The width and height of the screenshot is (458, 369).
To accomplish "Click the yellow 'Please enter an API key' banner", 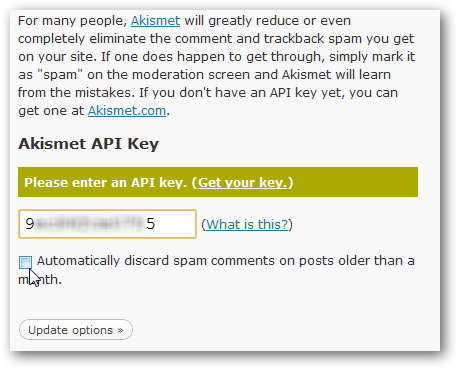I will pyautogui.click(x=218, y=182).
